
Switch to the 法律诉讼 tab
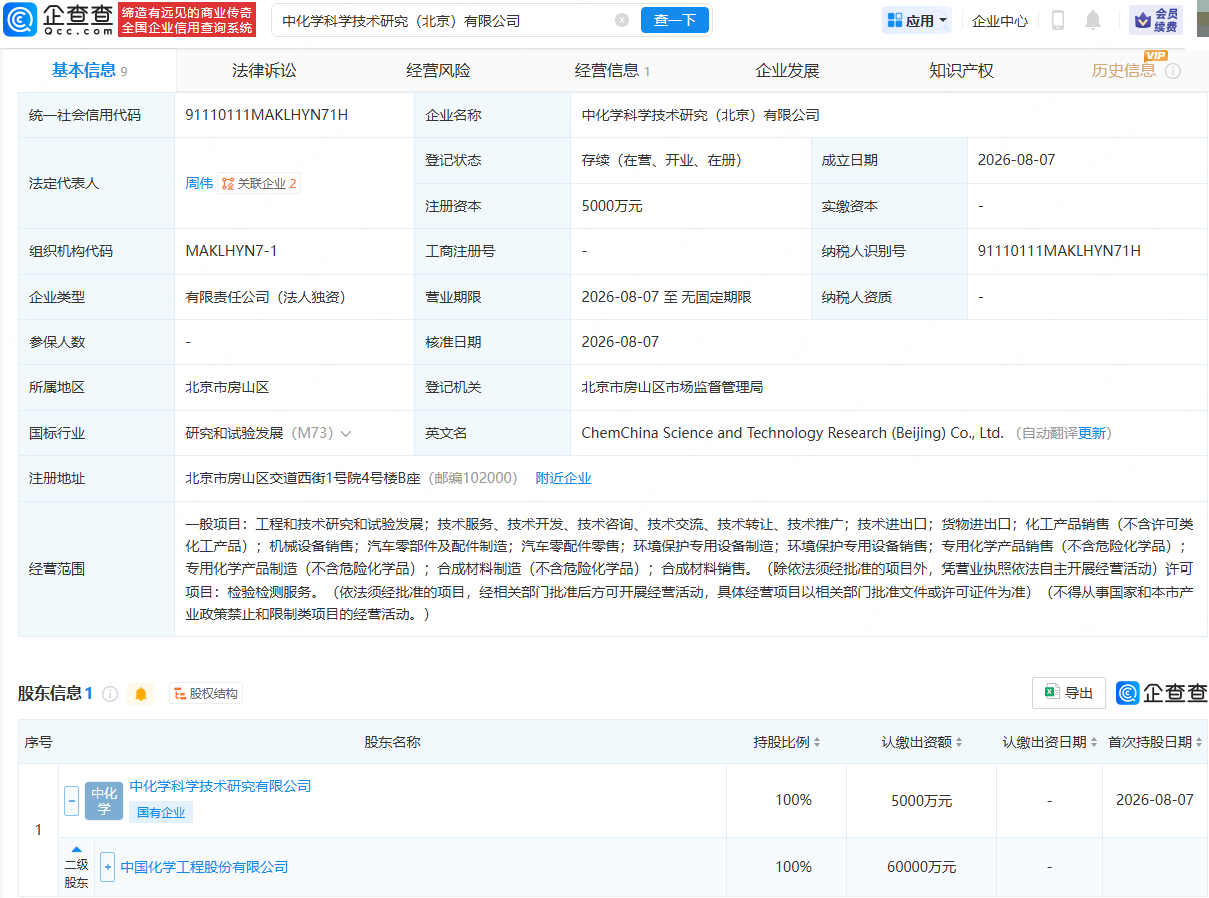coord(264,70)
